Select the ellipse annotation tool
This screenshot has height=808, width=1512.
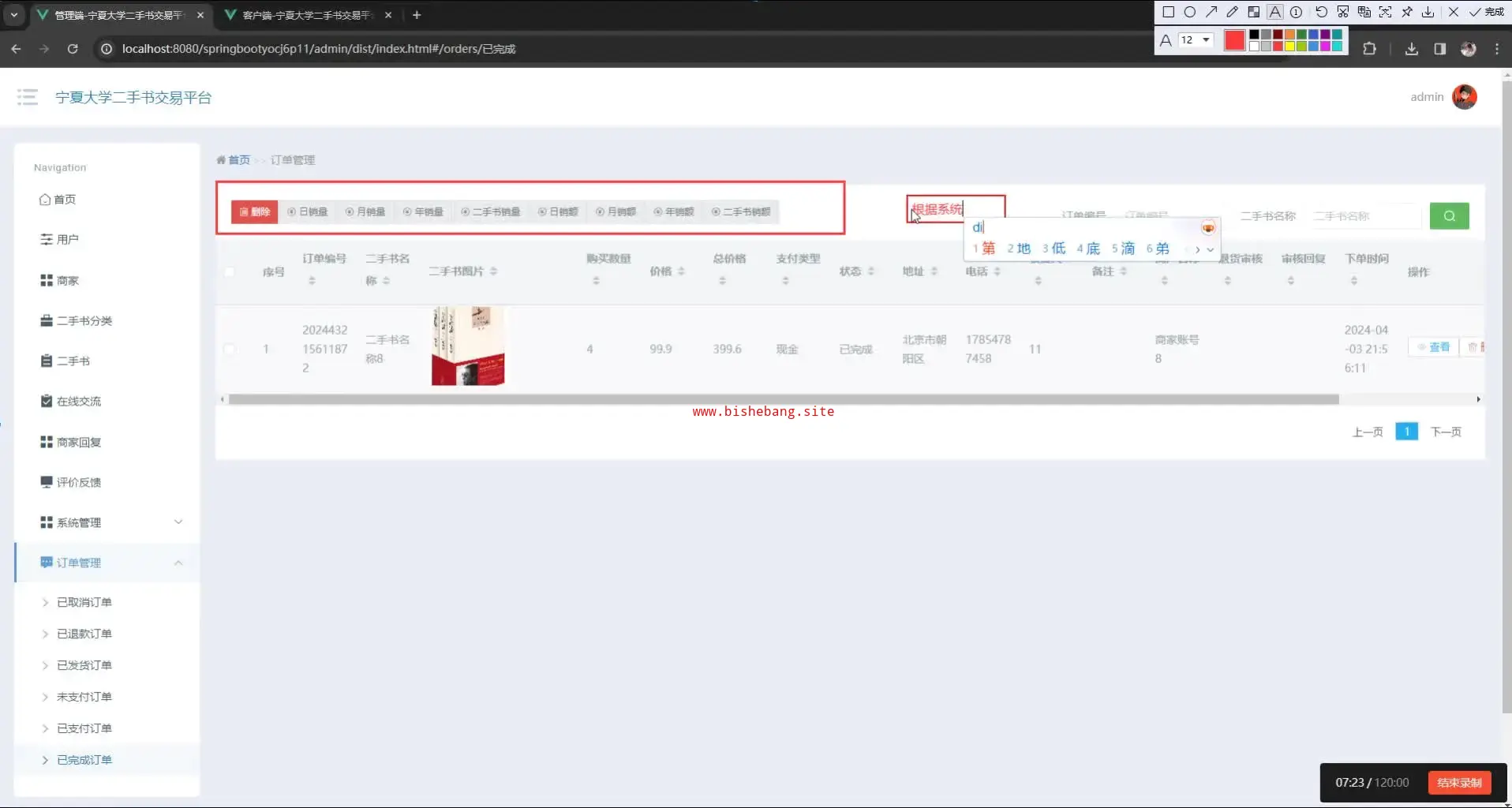[1190, 12]
